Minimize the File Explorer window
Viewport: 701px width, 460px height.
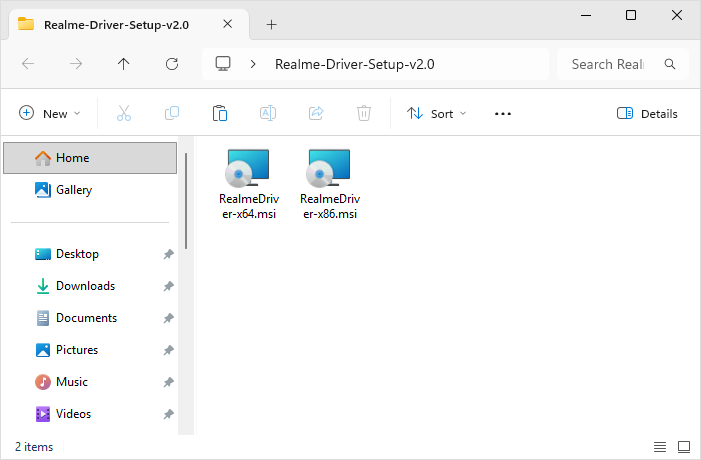pos(586,15)
